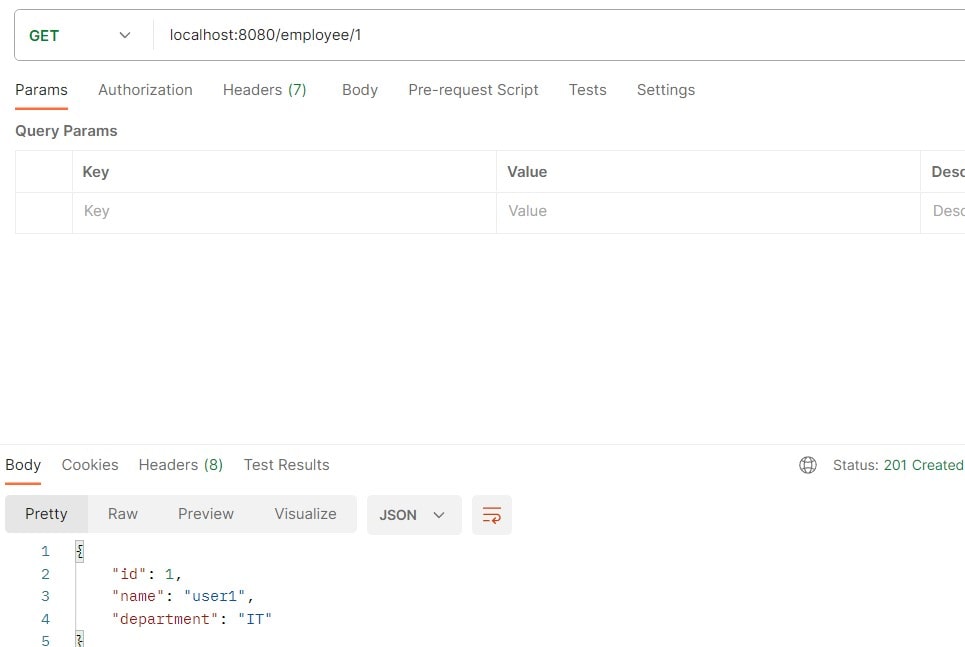965x647 pixels.
Task: Open the request Headers (7) tab
Action: click(x=264, y=90)
